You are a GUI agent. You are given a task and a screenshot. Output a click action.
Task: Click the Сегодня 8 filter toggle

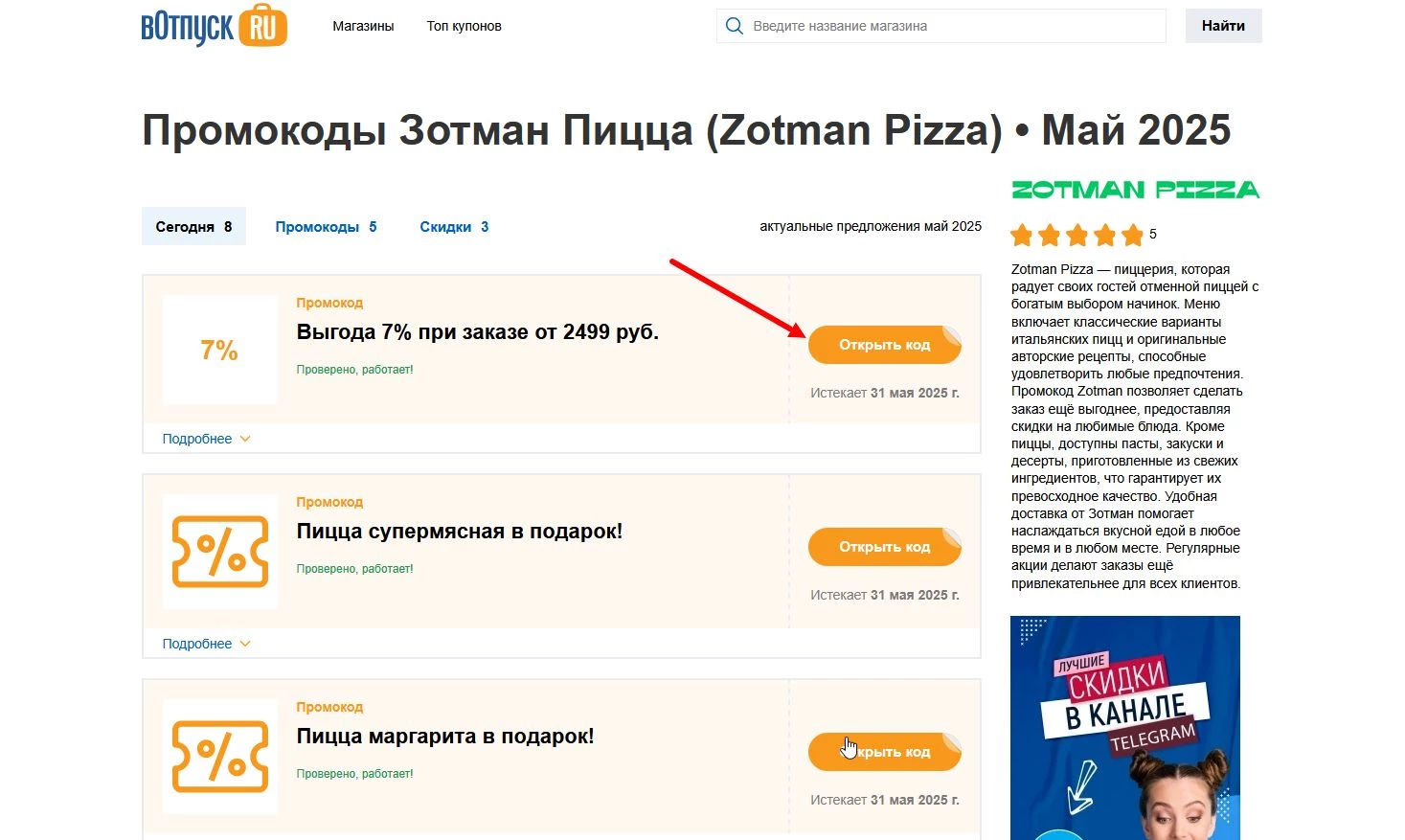(x=193, y=226)
